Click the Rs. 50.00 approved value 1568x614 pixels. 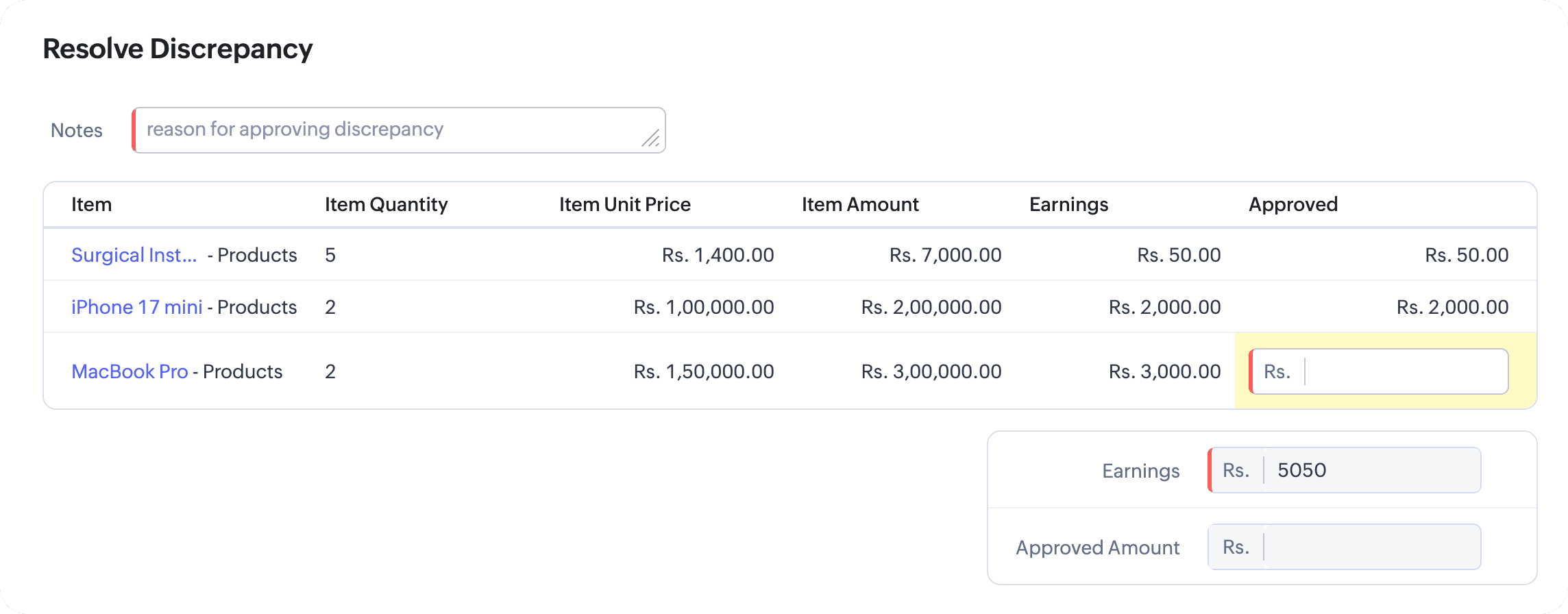tap(1467, 255)
